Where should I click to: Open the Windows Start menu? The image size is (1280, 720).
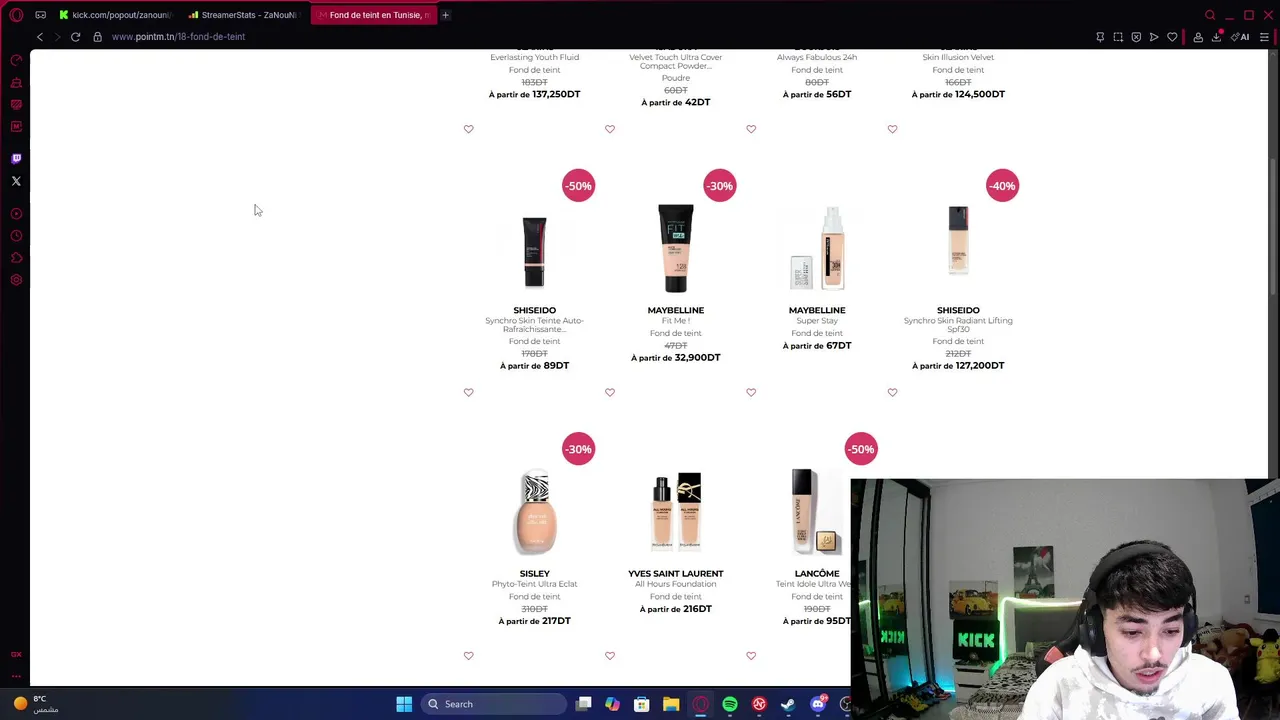pyautogui.click(x=404, y=704)
